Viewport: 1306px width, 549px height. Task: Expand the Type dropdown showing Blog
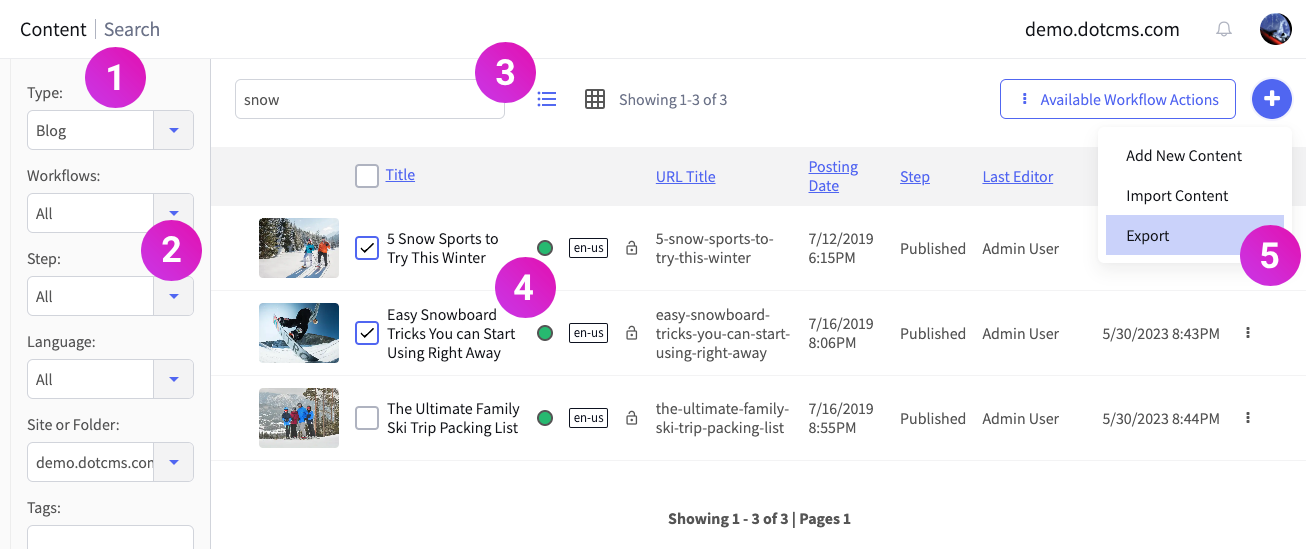(x=174, y=130)
